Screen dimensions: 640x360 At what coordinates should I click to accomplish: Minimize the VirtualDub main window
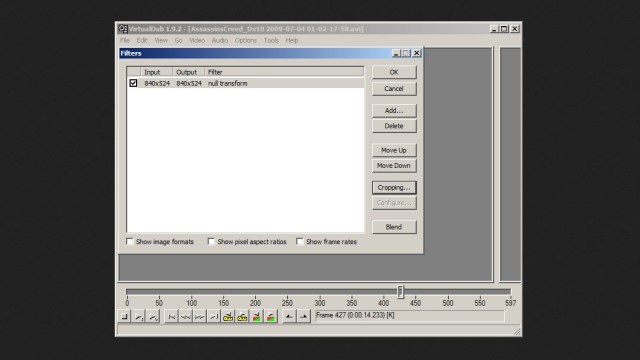tap(494, 29)
